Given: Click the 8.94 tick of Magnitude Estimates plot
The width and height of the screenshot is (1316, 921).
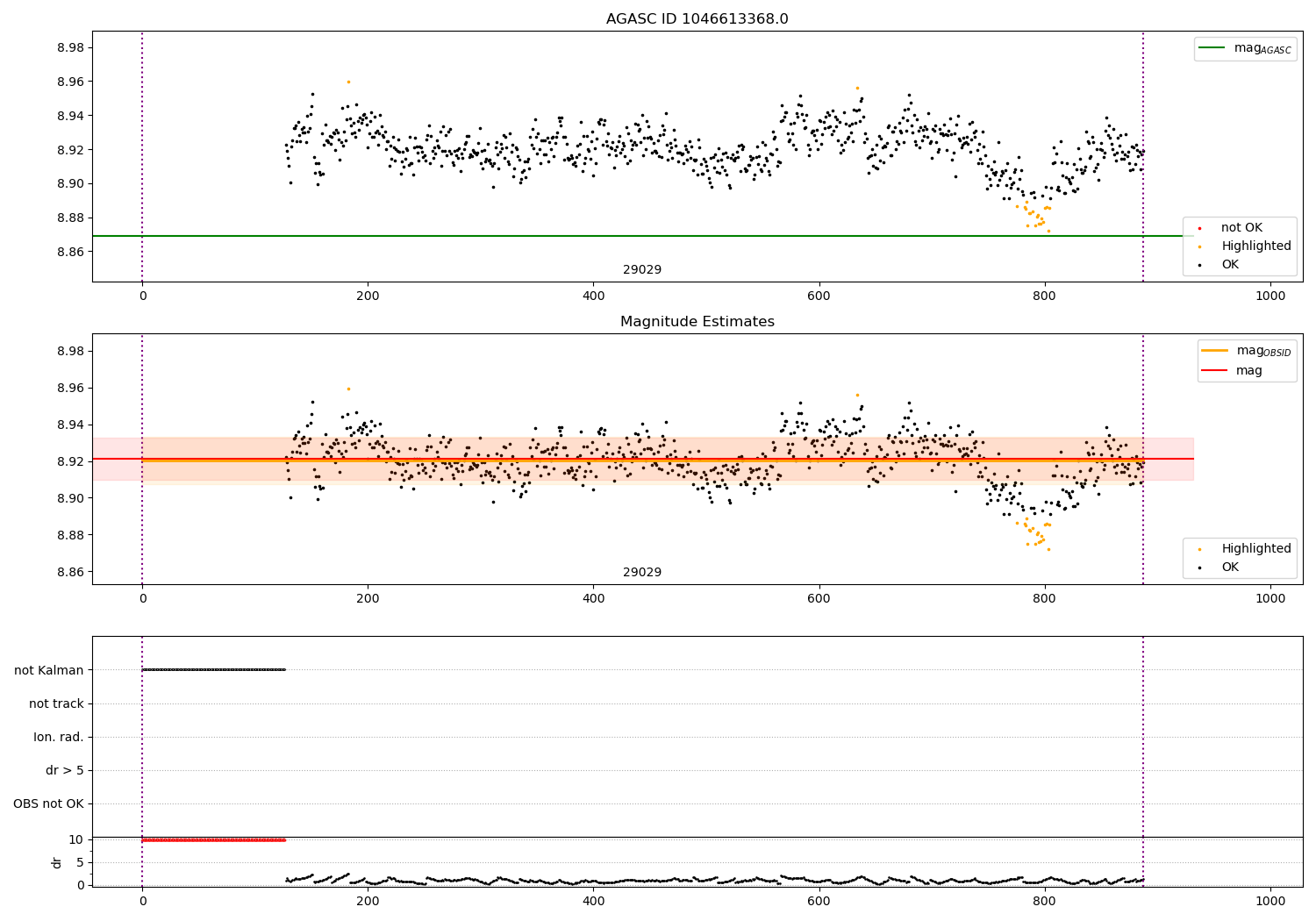Looking at the screenshot, I should tap(68, 425).
